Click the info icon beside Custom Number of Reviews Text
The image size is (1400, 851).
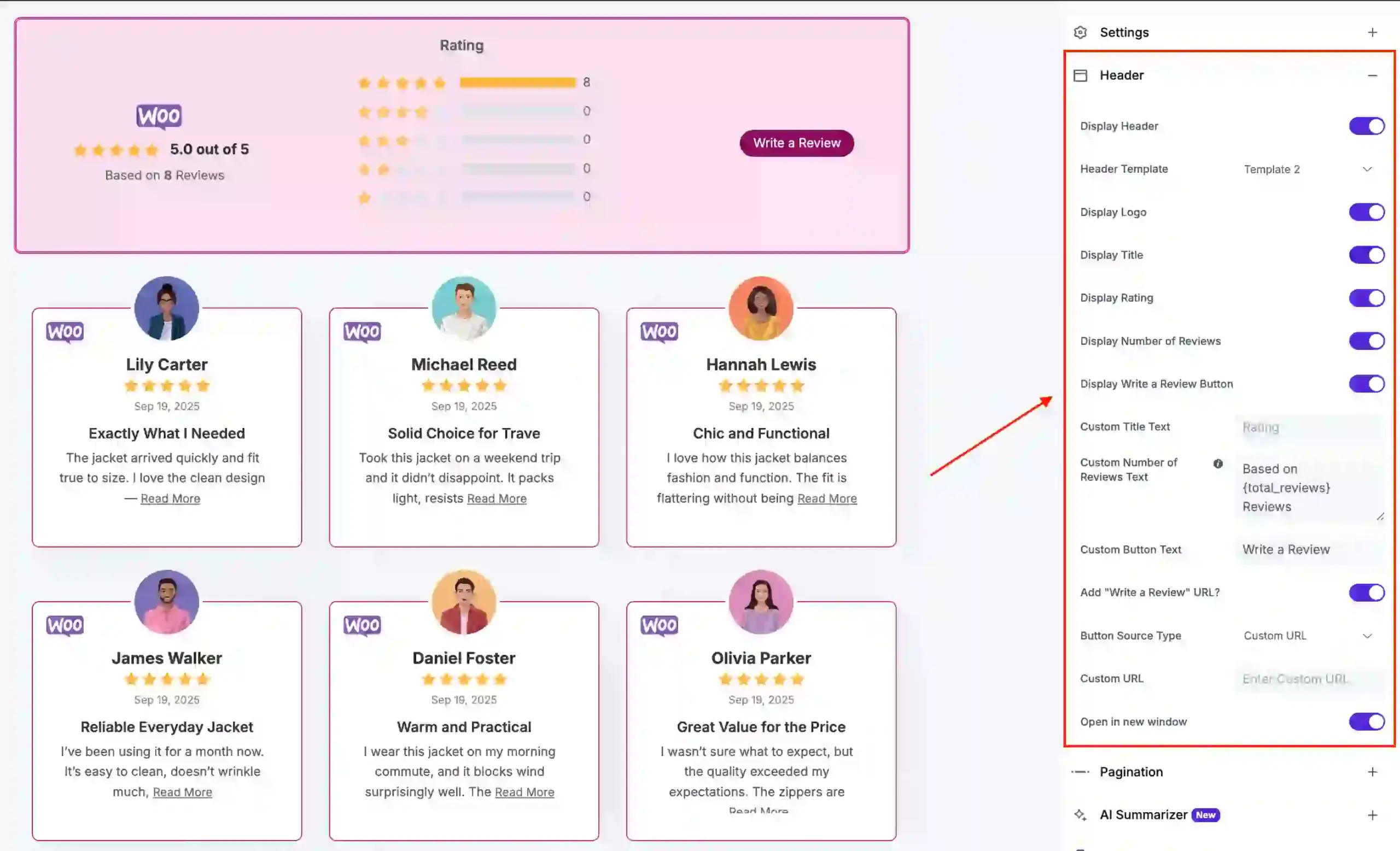[1218, 463]
